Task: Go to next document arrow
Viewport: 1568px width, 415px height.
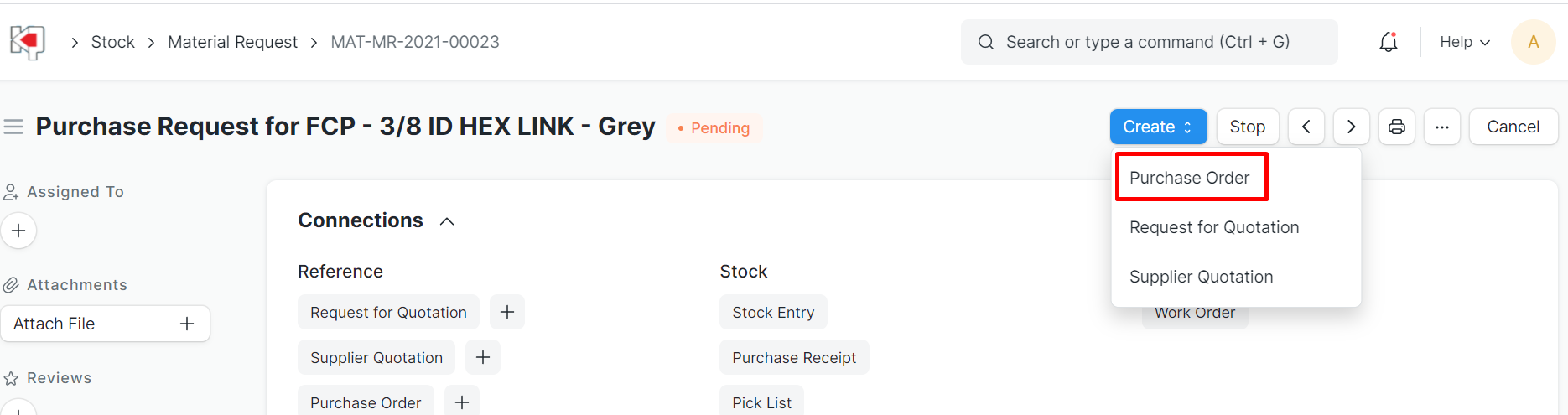Action: coord(1351,127)
